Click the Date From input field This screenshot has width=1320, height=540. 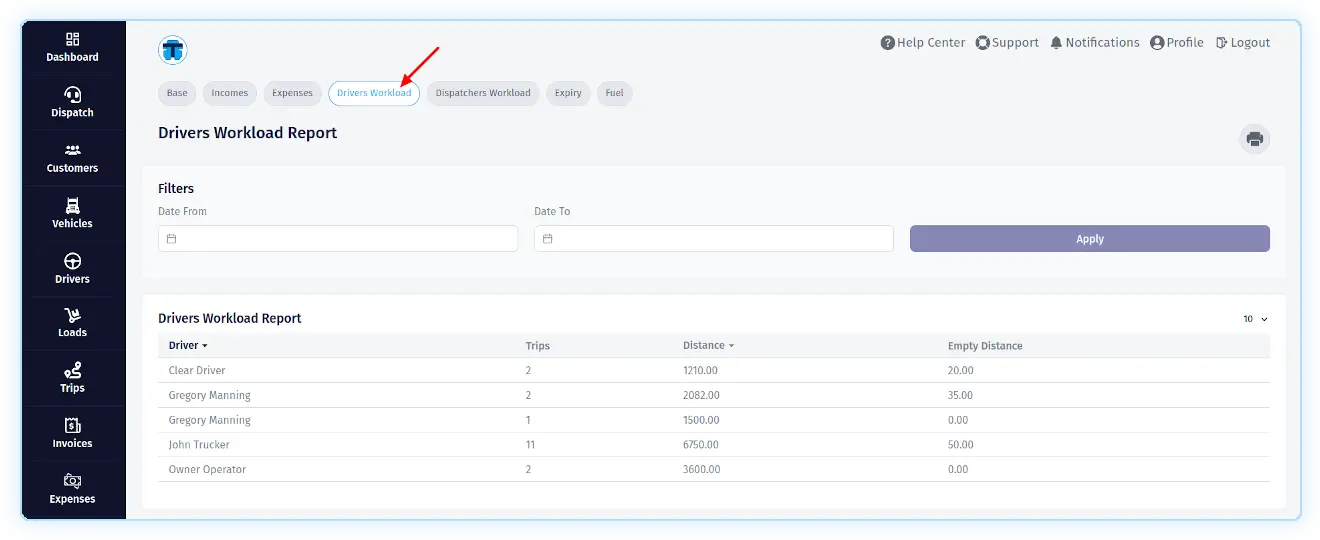click(x=338, y=239)
